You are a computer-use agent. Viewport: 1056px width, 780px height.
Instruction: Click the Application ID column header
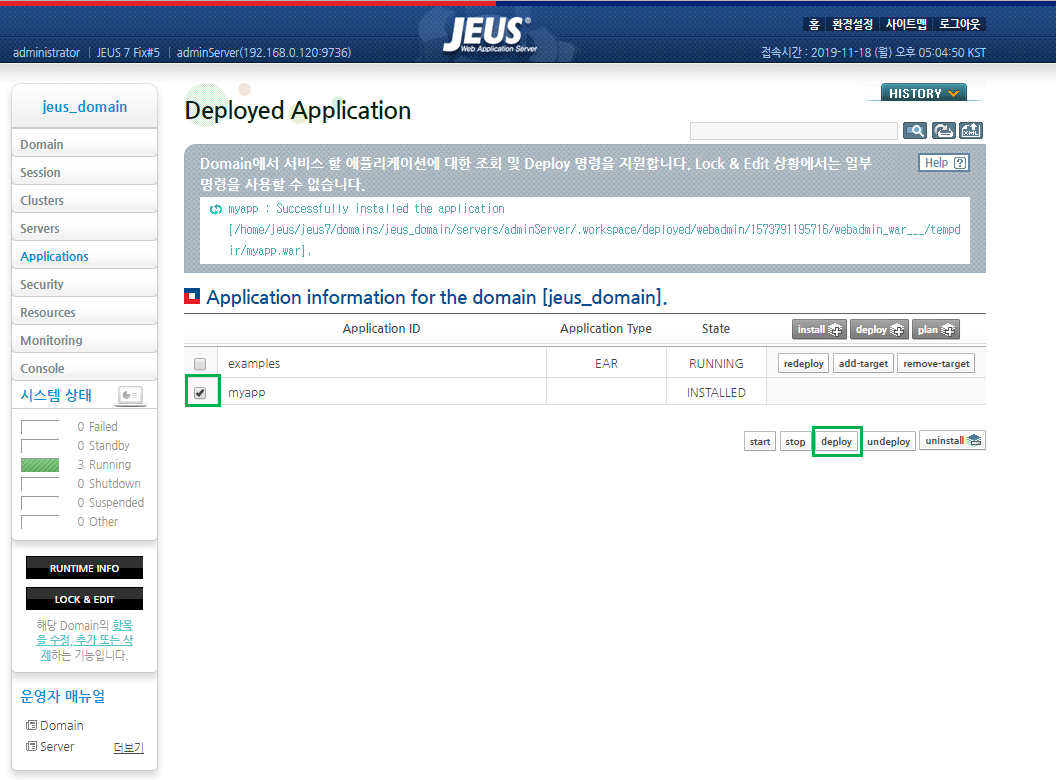click(381, 329)
